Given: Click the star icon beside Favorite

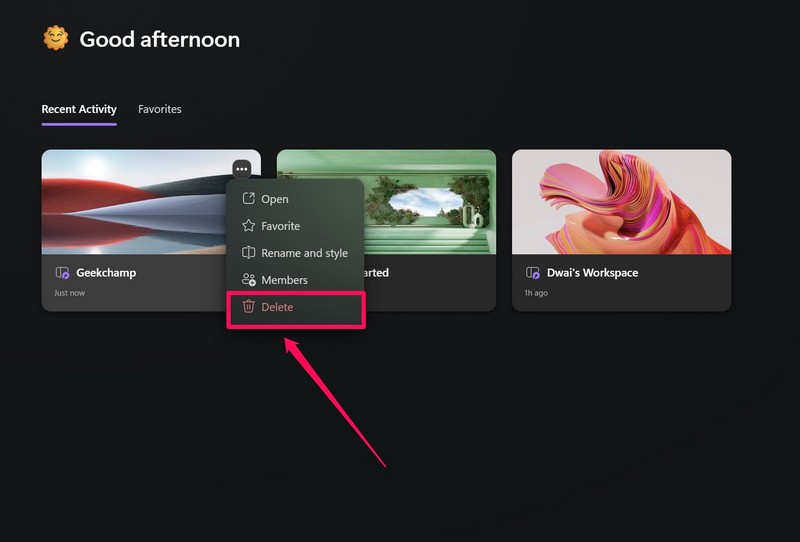Looking at the screenshot, I should coord(249,226).
